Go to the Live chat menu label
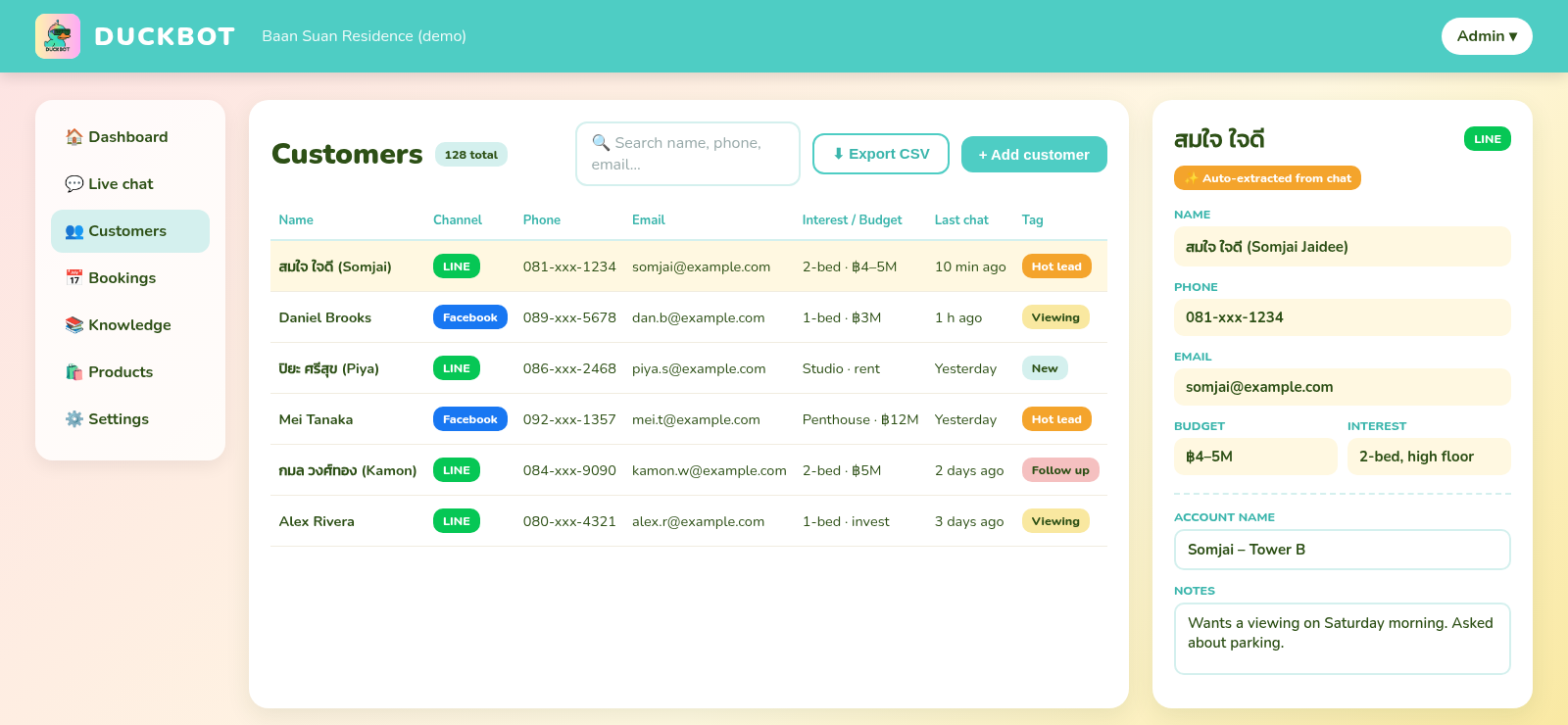The height and width of the screenshot is (725, 1568). coord(121,184)
